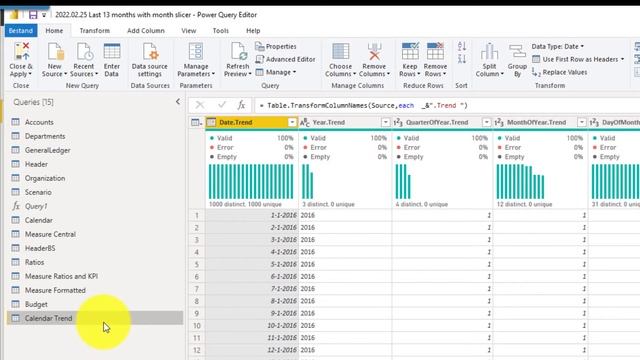Switch to the Transform ribbon tab
The width and height of the screenshot is (640, 360).
[95, 31]
